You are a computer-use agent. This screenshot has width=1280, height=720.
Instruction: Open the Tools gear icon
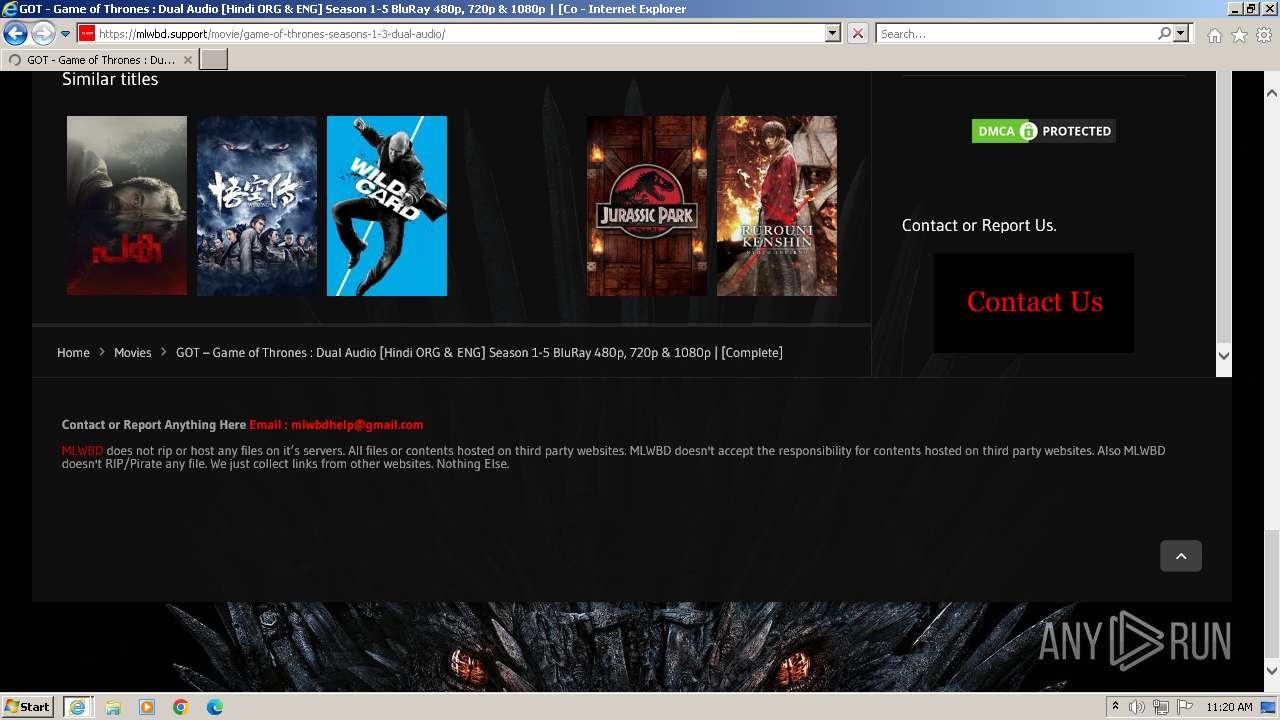coord(1264,35)
